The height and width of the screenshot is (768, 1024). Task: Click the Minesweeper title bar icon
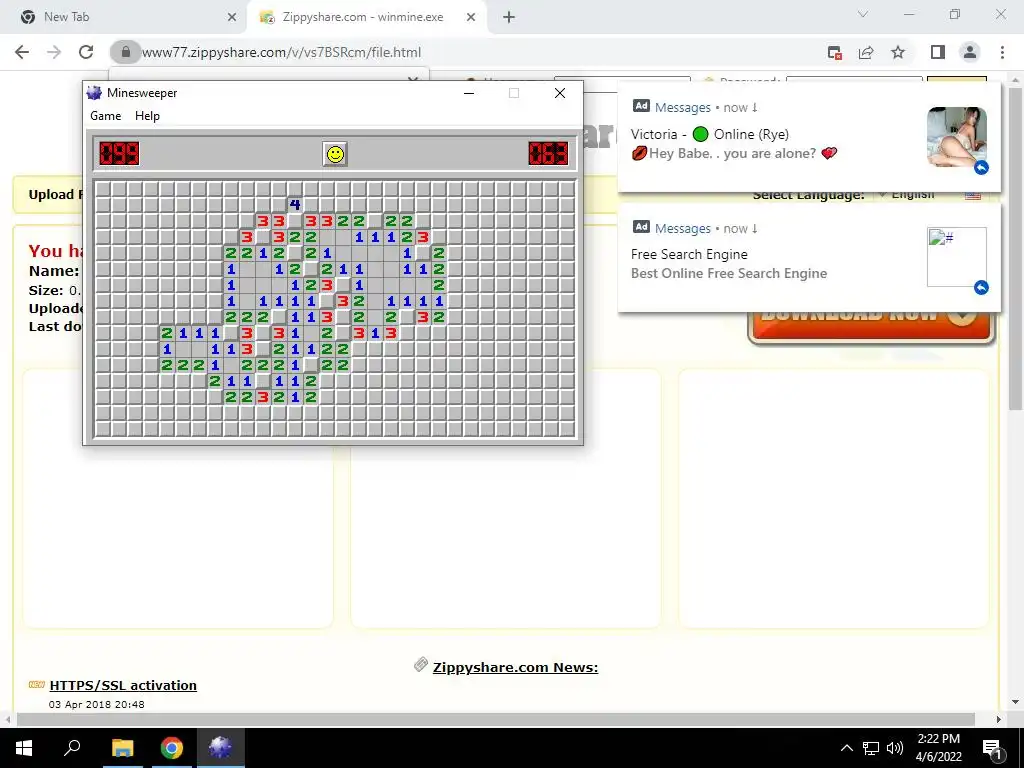tap(95, 93)
